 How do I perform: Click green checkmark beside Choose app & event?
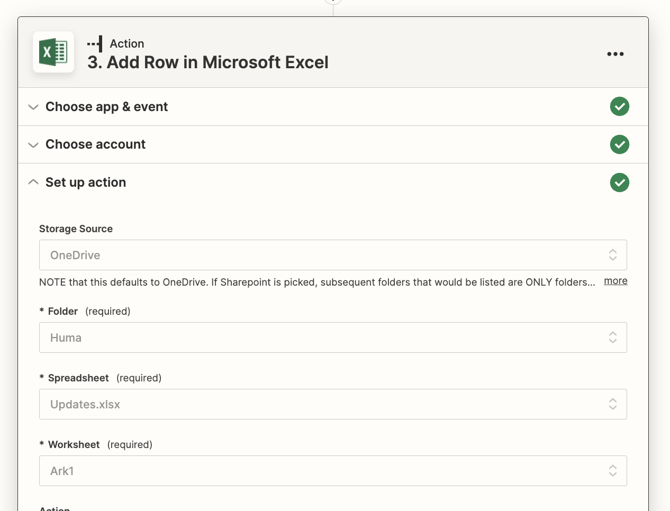pos(619,106)
